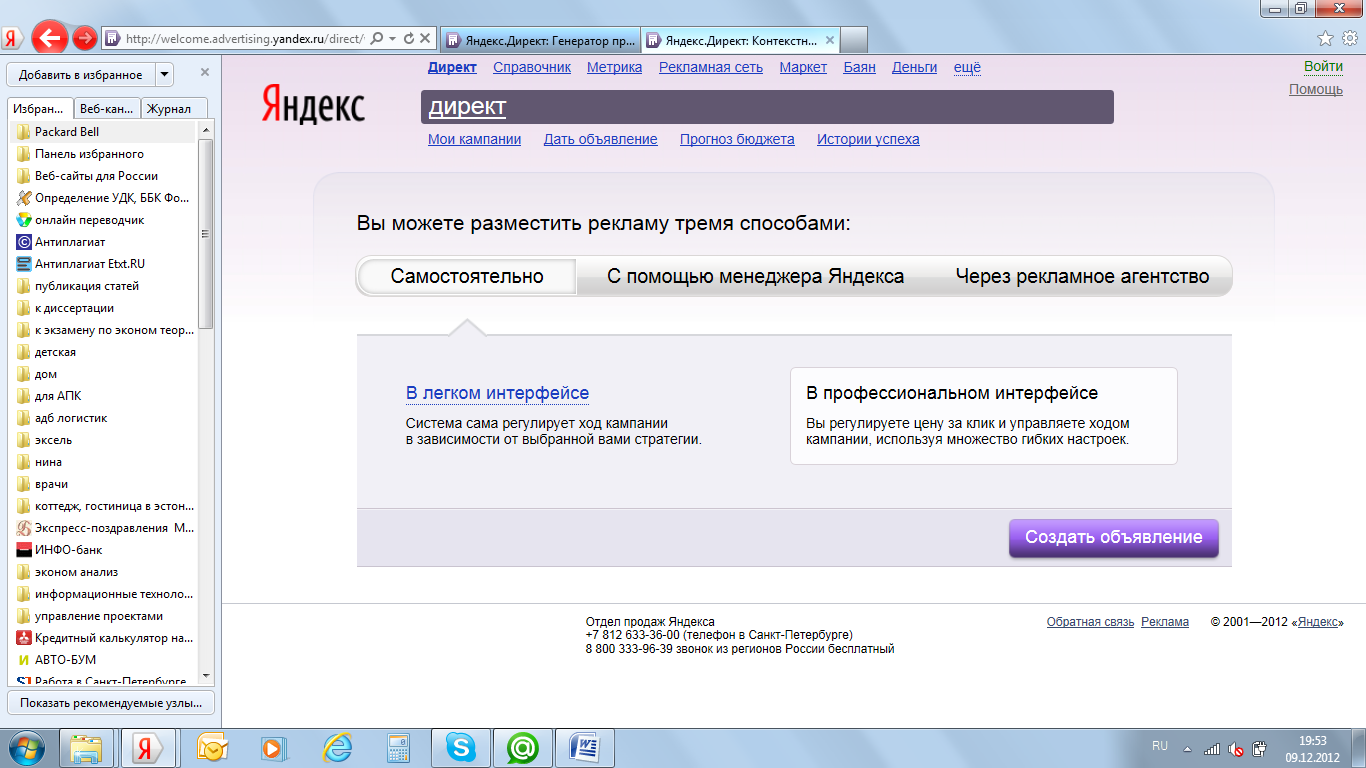The height and width of the screenshot is (768, 1366).
Task: Open Помощь help link
Action: pyautogui.click(x=1316, y=89)
